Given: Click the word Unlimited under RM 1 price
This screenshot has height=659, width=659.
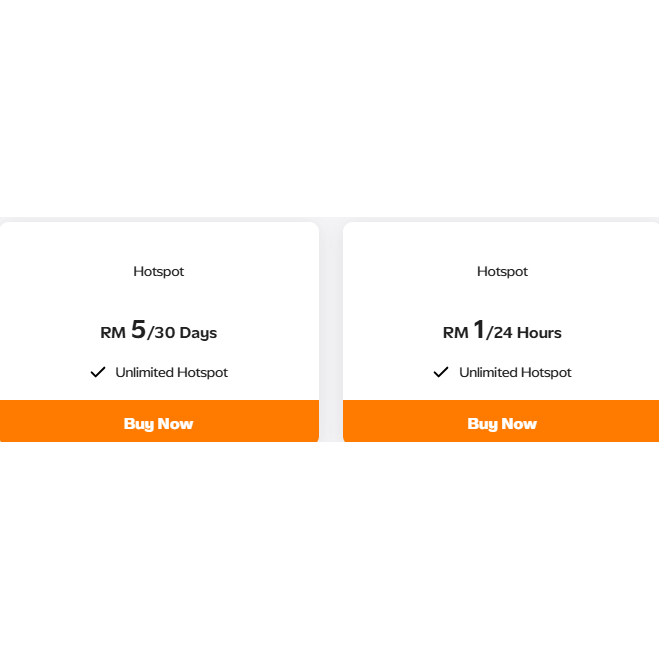Looking at the screenshot, I should (488, 372).
